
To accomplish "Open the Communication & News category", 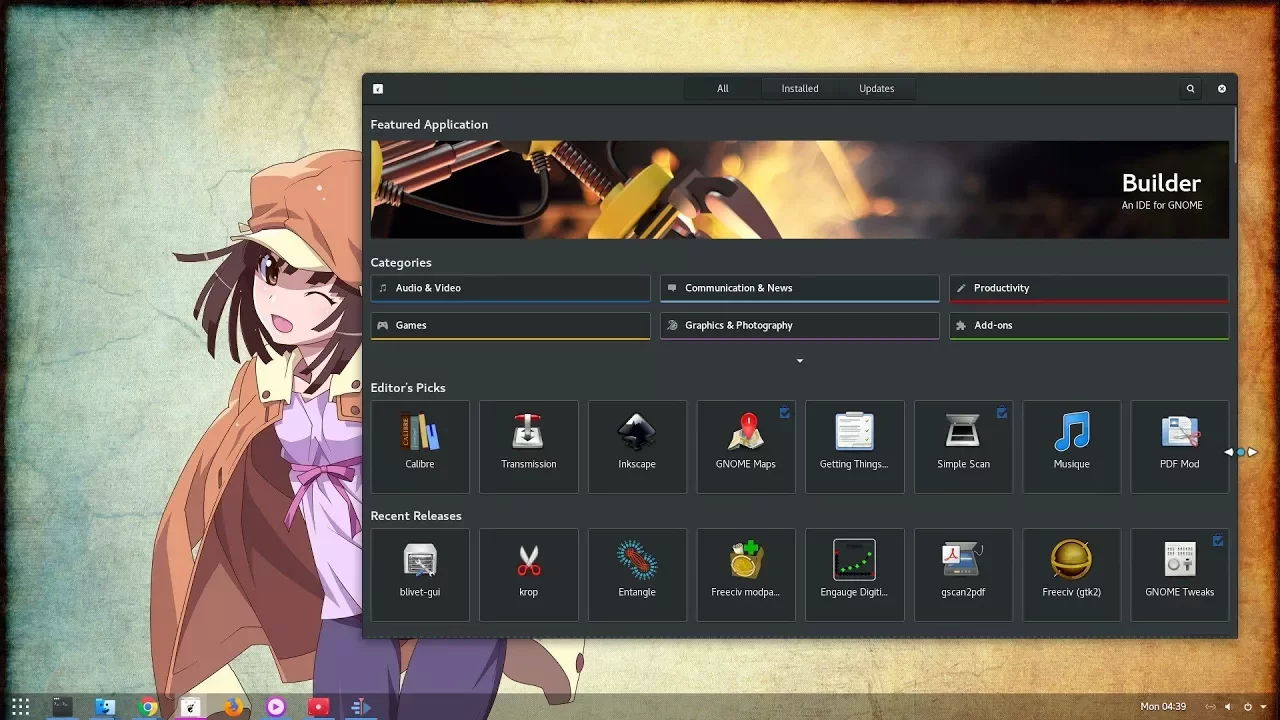I will coord(800,288).
